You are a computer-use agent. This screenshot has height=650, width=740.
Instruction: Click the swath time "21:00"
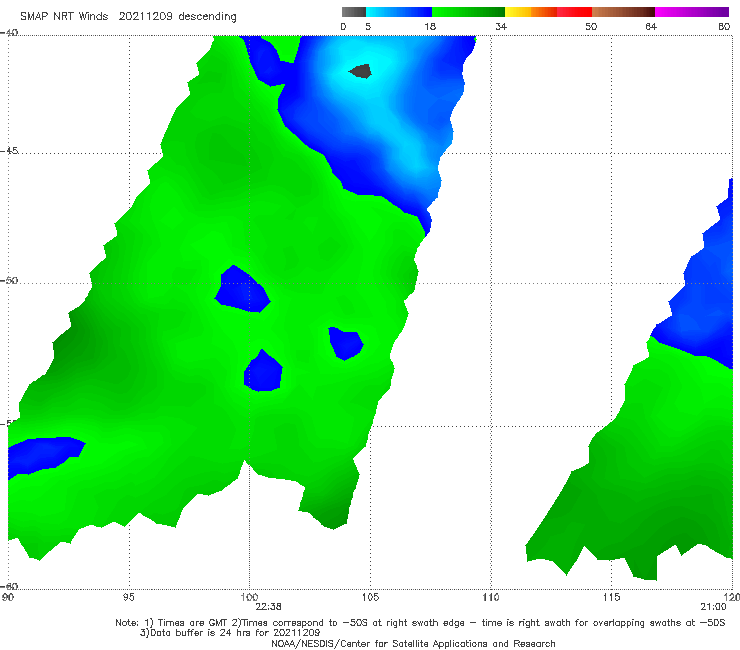pyautogui.click(x=713, y=607)
